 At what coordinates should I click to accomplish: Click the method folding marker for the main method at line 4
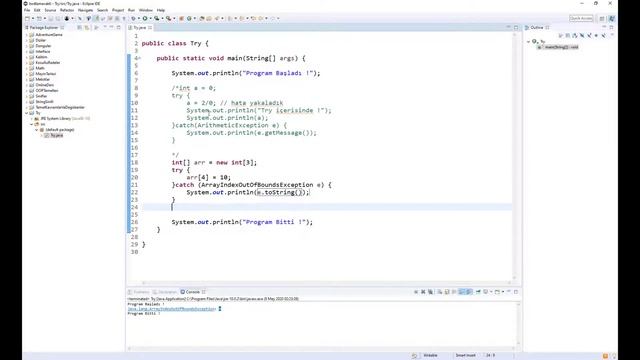click(140, 58)
